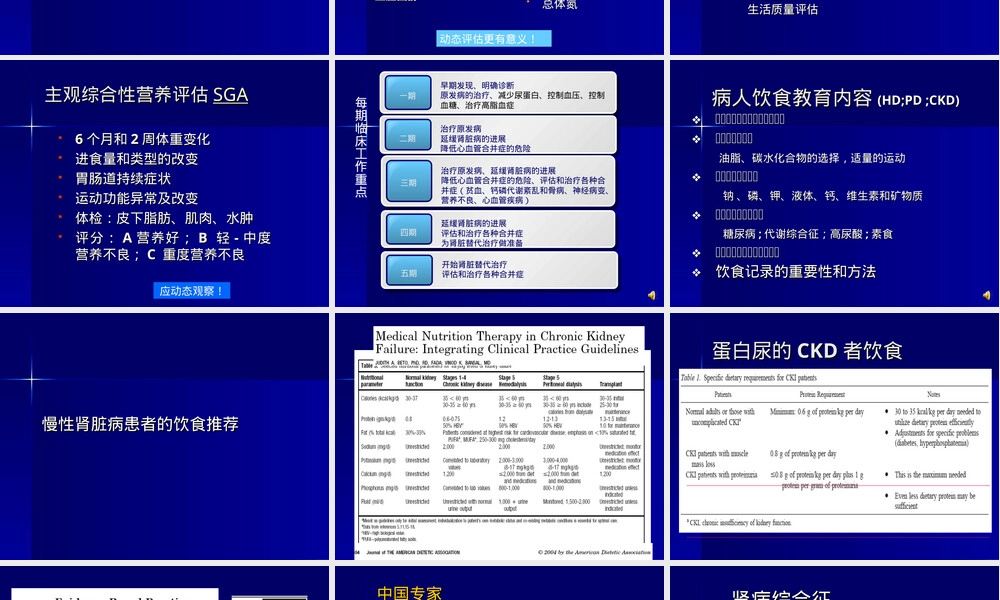This screenshot has width=1000, height=600.
Task: Click the 五期 stage box
Action: [x=408, y=272]
